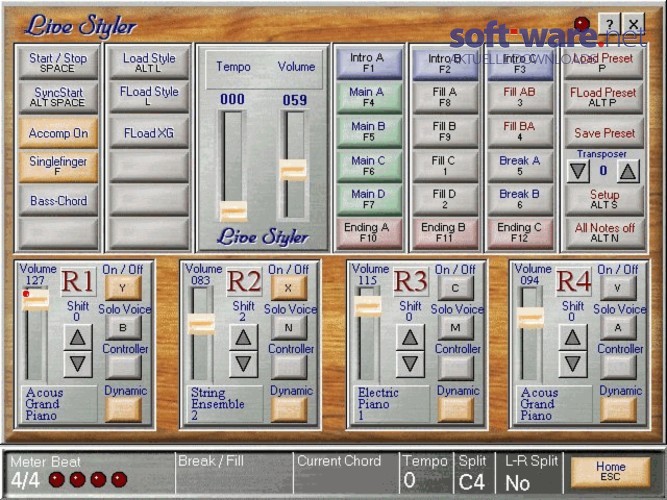The image size is (667, 500).
Task: Select Main B variation
Action: click(368, 131)
